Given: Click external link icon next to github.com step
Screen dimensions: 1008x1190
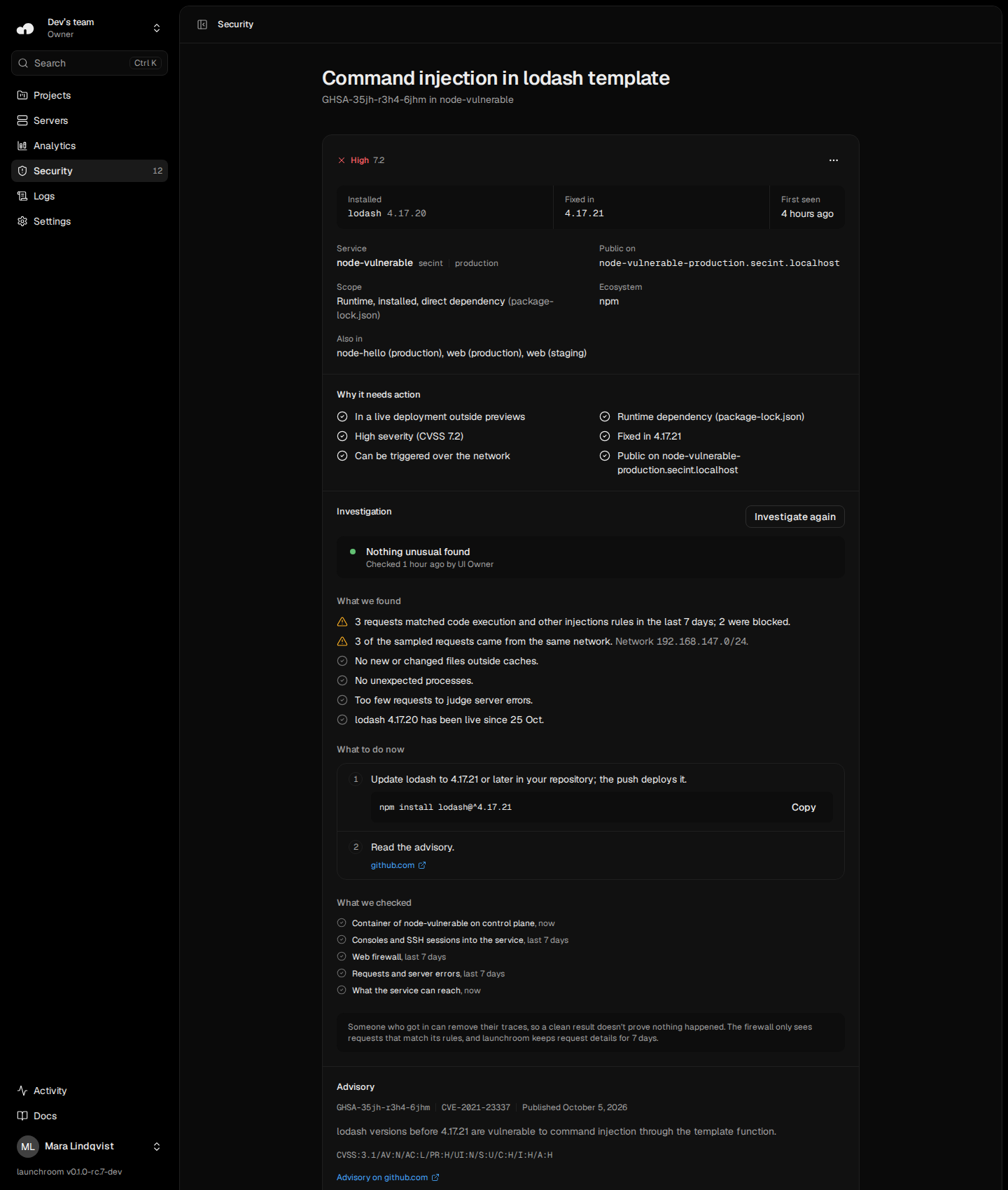Looking at the screenshot, I should click(x=422, y=866).
